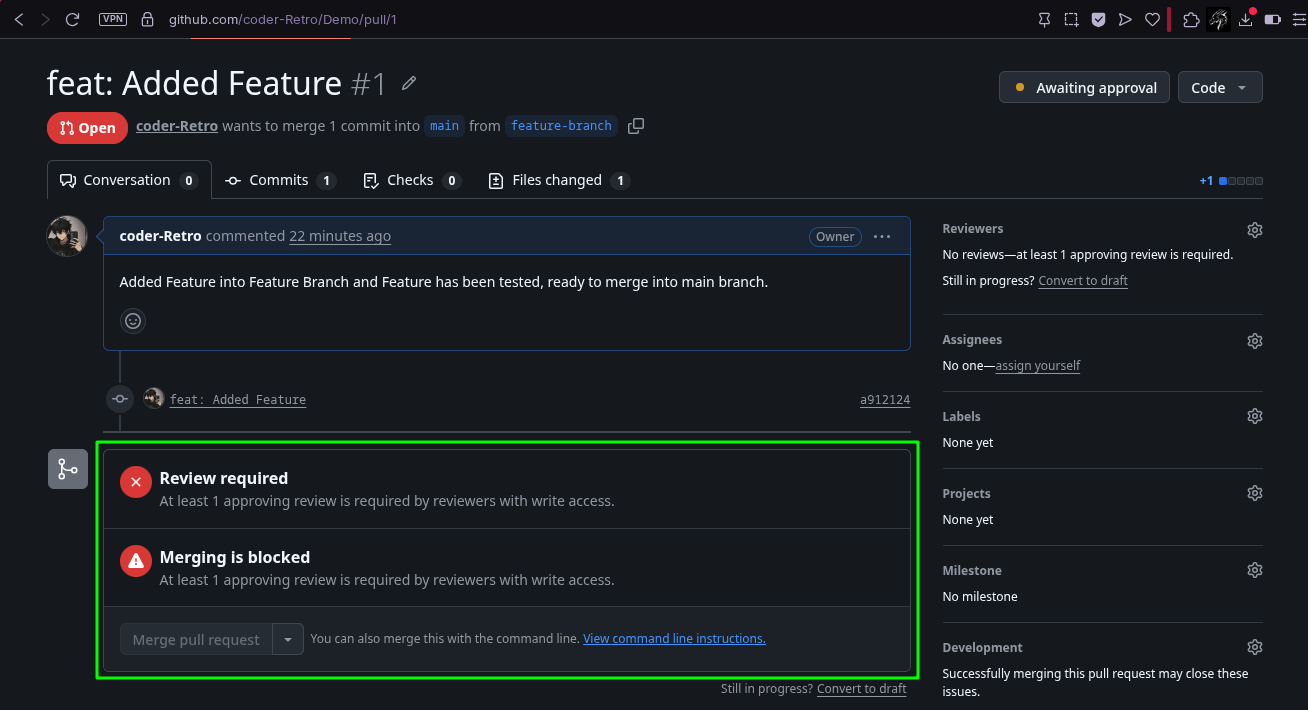This screenshot has height=710, width=1308.
Task: Open commit hash a912124
Action: [885, 400]
